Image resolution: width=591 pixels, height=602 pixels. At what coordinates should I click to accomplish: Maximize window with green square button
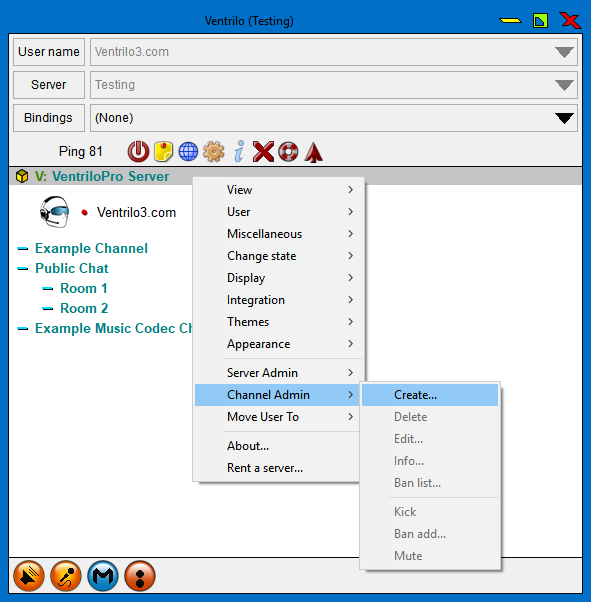(540, 20)
